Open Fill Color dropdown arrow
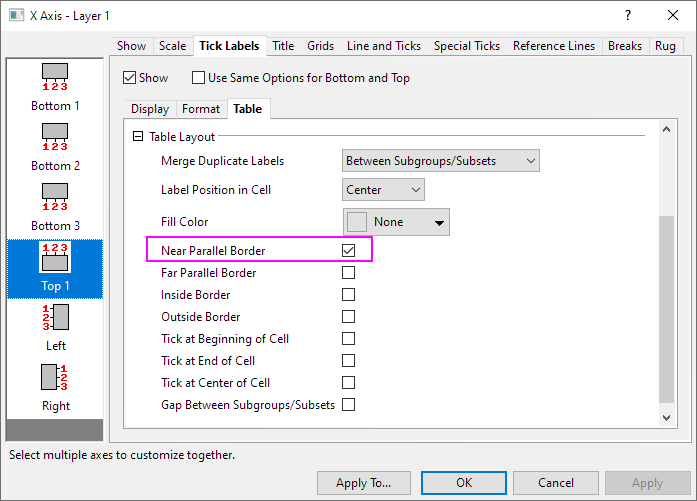 [x=439, y=222]
